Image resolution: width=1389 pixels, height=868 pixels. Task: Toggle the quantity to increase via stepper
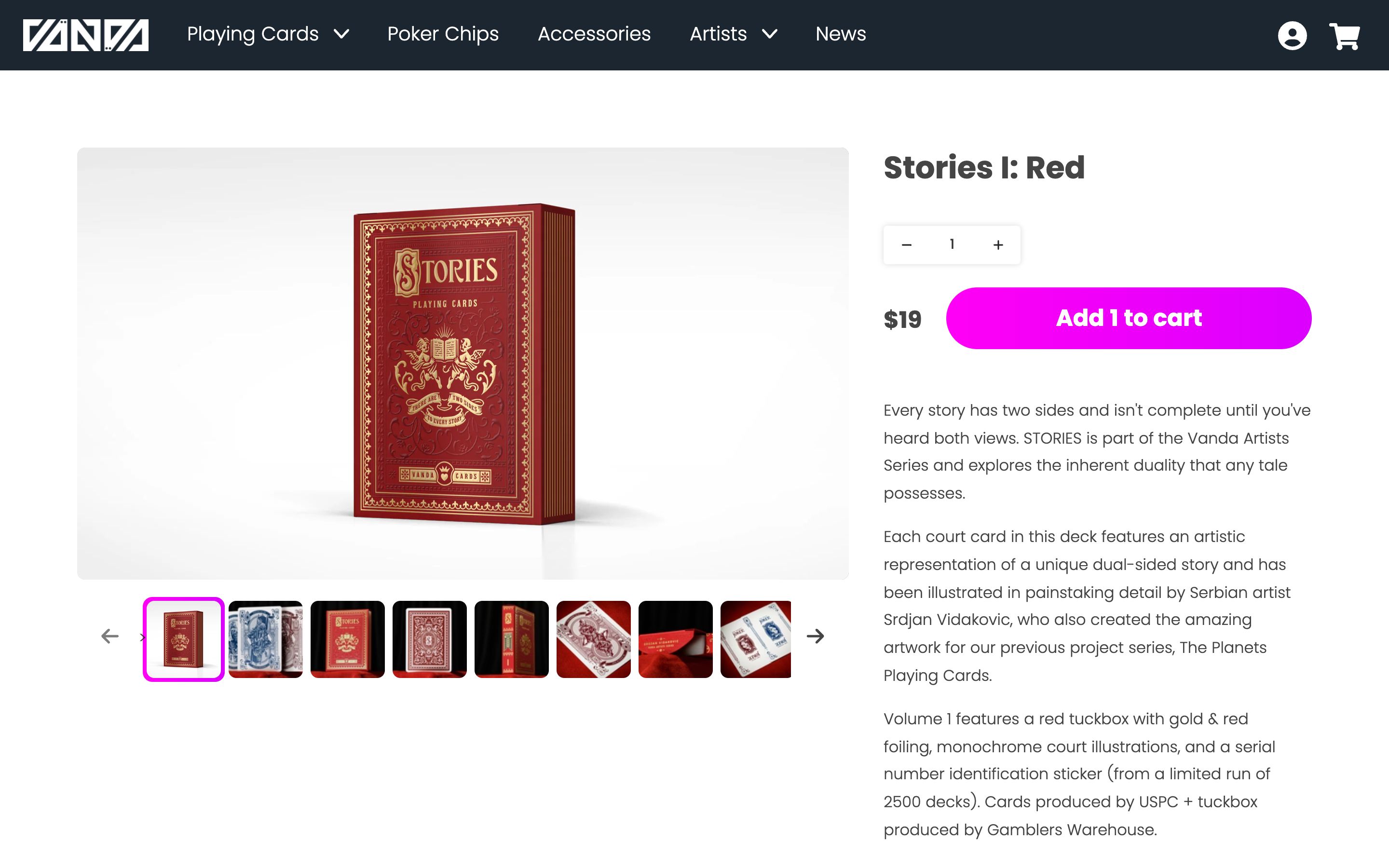click(998, 244)
